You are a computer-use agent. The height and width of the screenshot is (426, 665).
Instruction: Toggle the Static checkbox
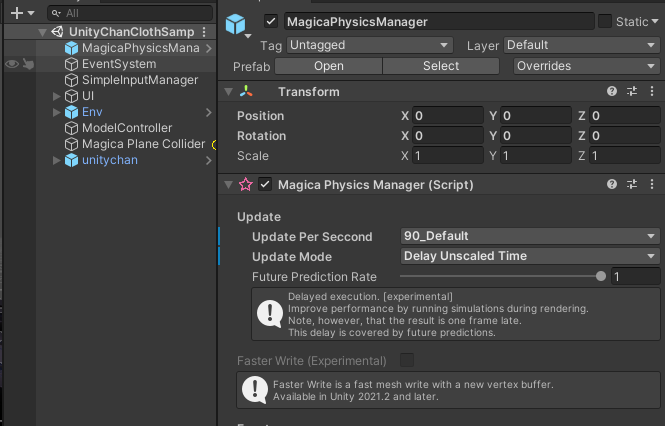point(605,21)
